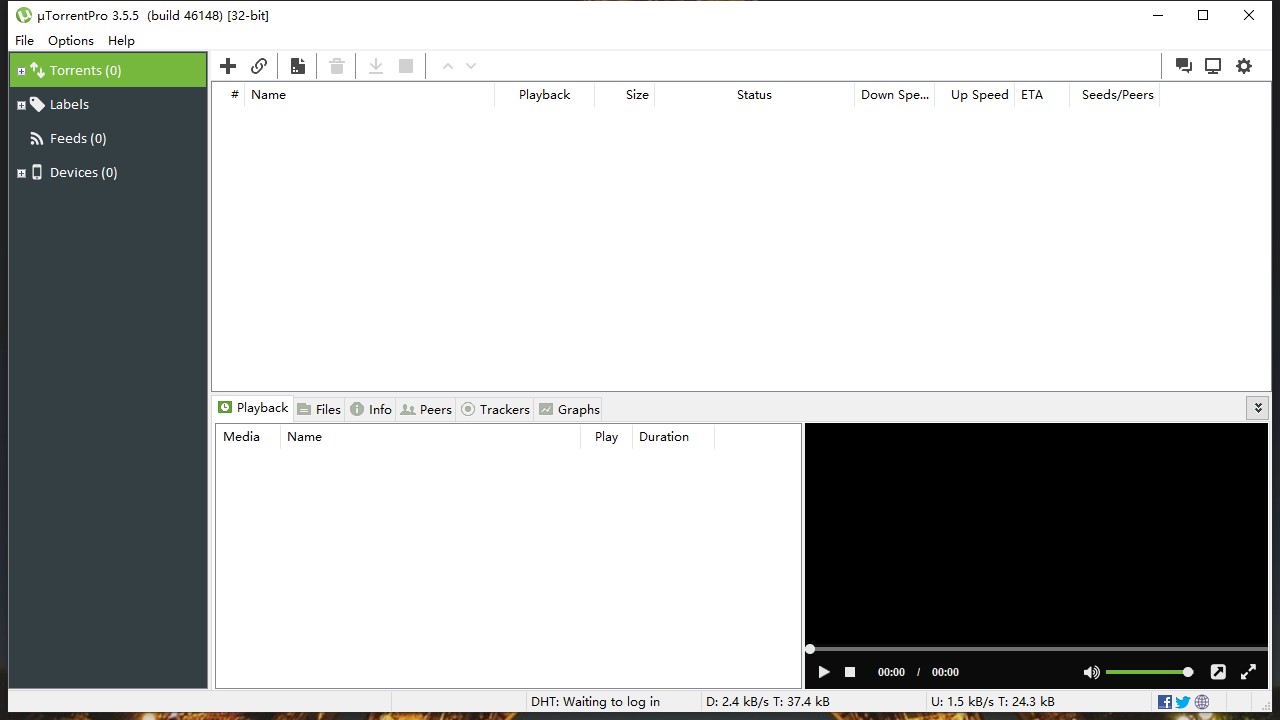
Task: Expand the Torrents tree node
Action: [21, 71]
